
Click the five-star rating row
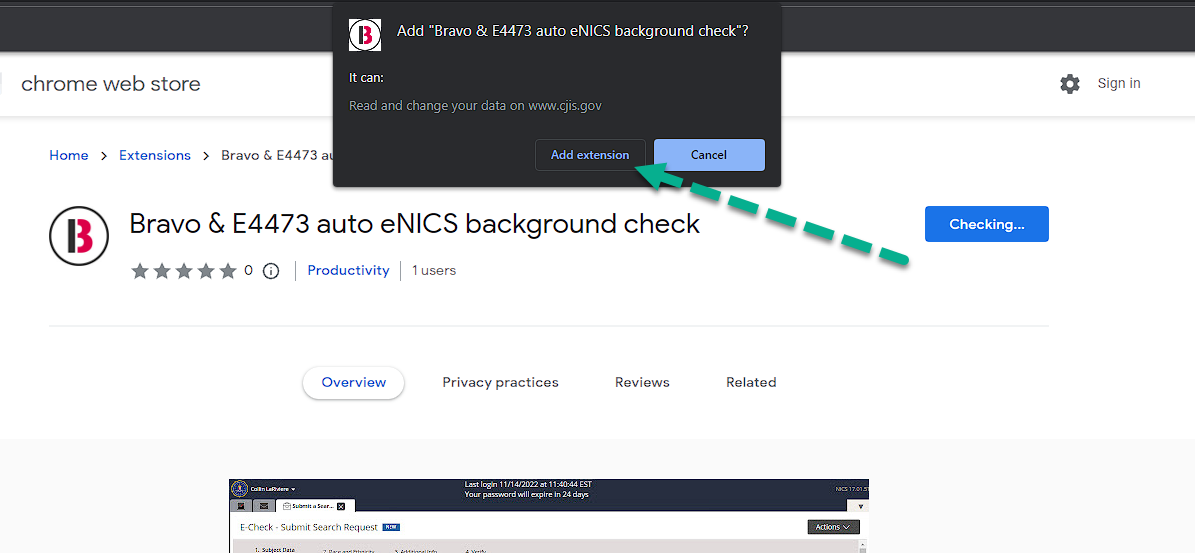184,270
